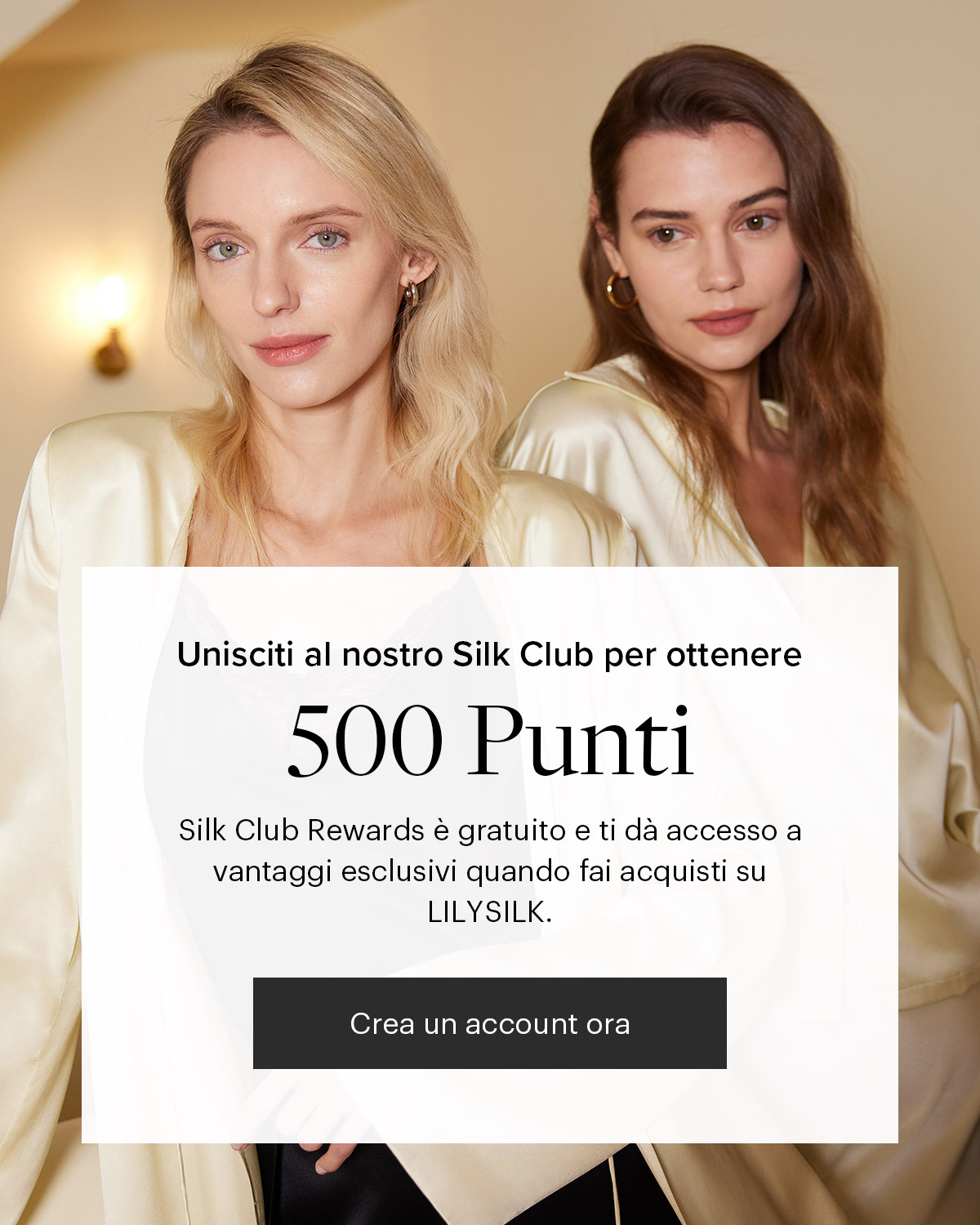
Task: Click the blonde model's hoop earring
Action: 411,292
